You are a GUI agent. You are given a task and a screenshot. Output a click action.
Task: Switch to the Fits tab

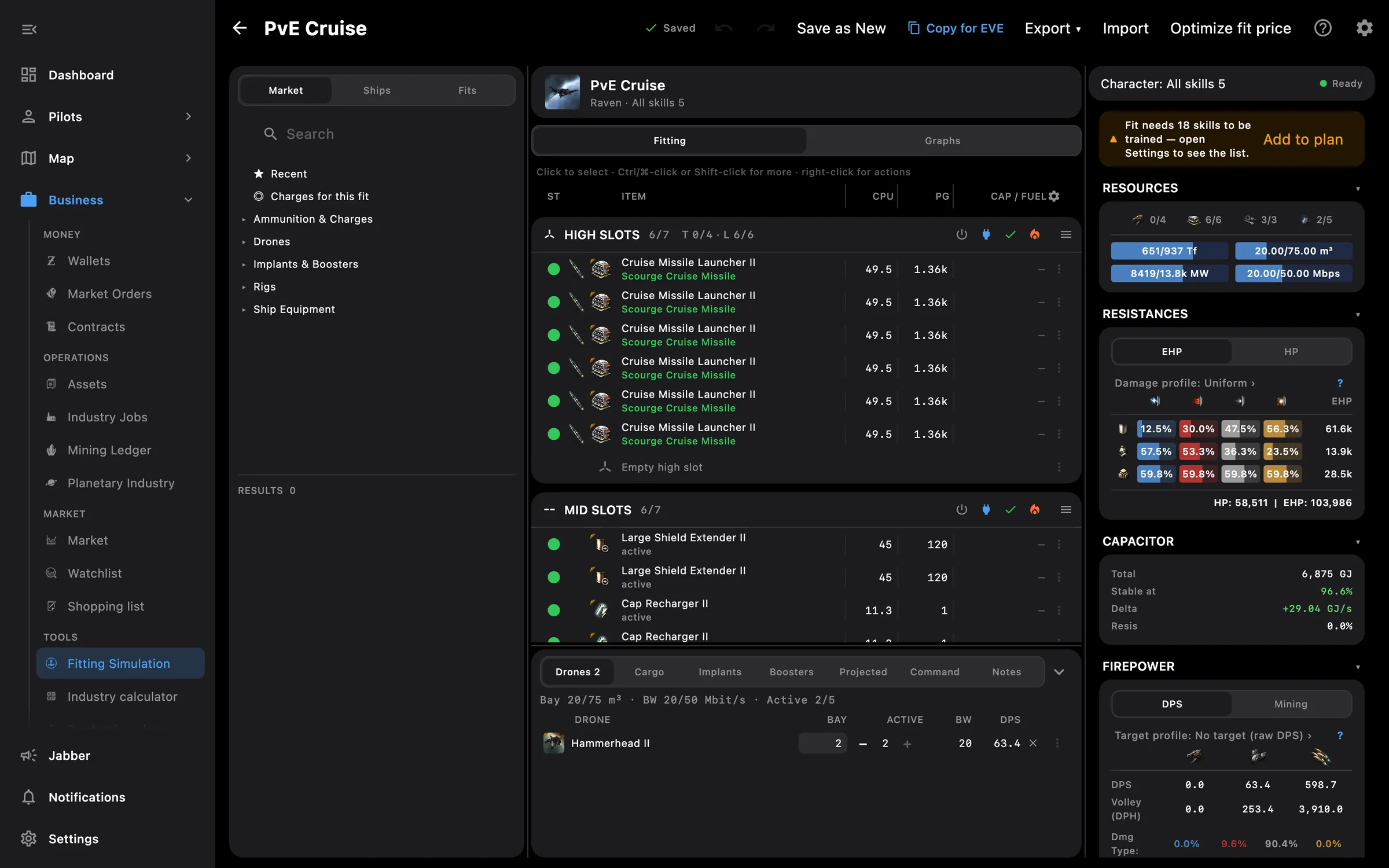467,90
